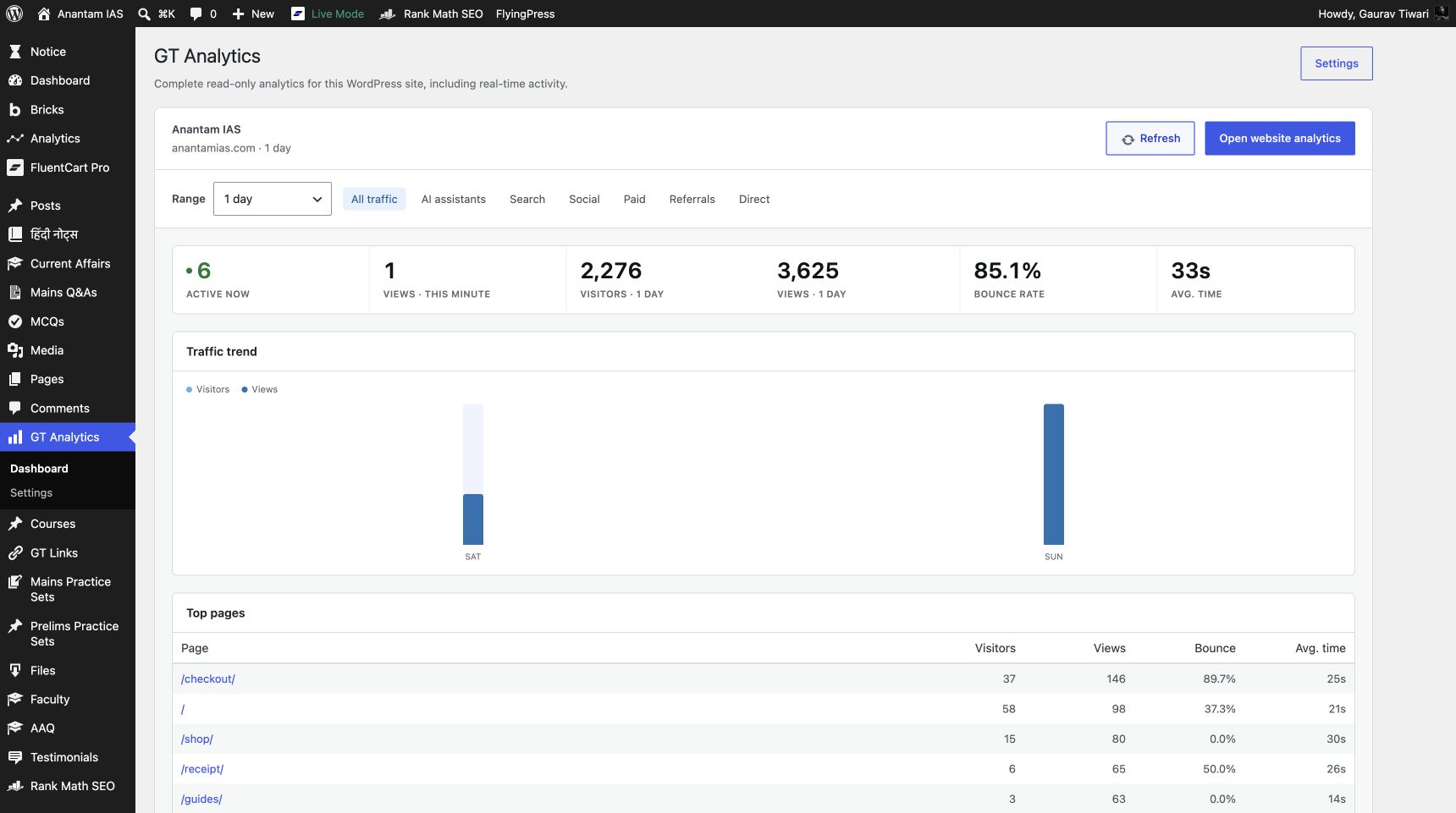Click the search magnifier icon in admin bar
This screenshot has height=813, width=1456.
coord(144,14)
